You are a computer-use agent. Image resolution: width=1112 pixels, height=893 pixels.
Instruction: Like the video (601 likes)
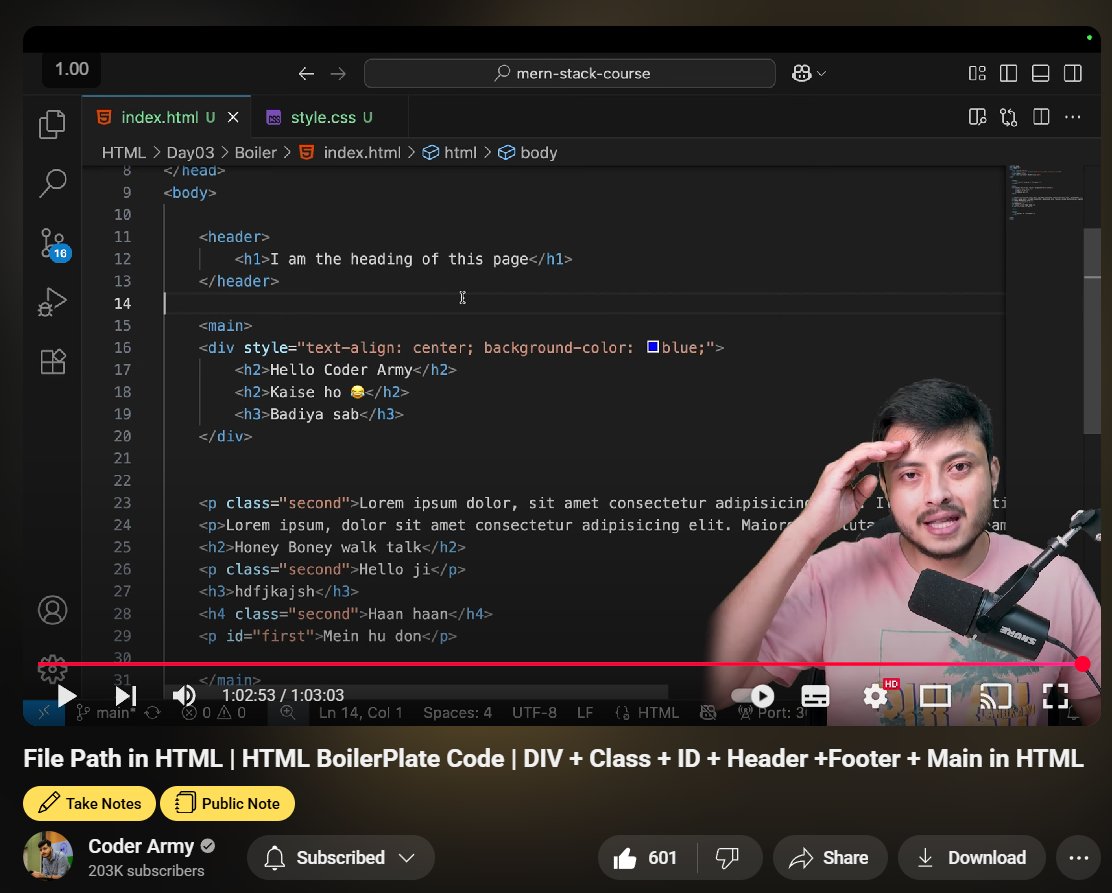tap(647, 858)
